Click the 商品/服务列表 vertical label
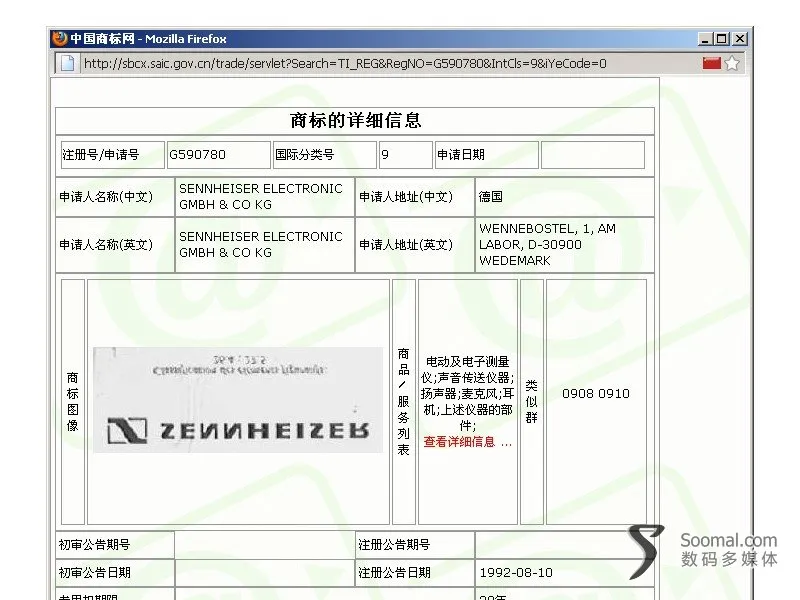The height and width of the screenshot is (600, 800). [404, 402]
